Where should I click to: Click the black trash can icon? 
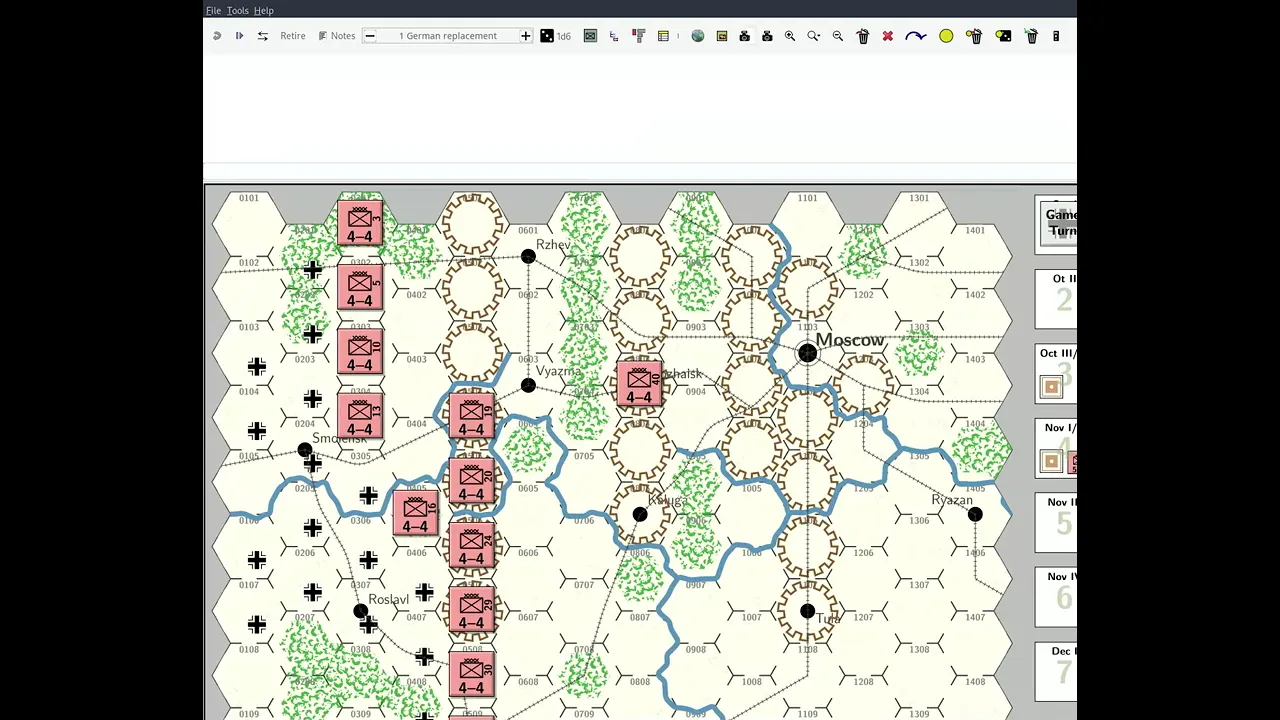(863, 36)
